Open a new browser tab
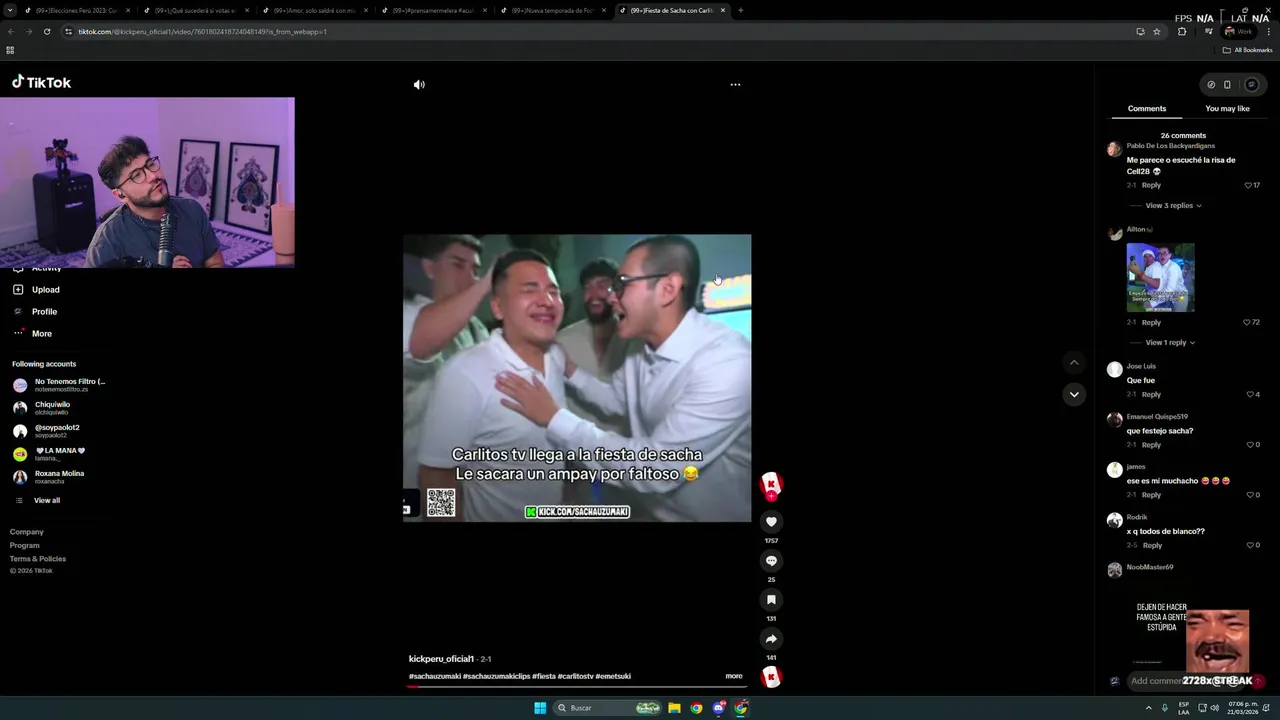 (740, 10)
